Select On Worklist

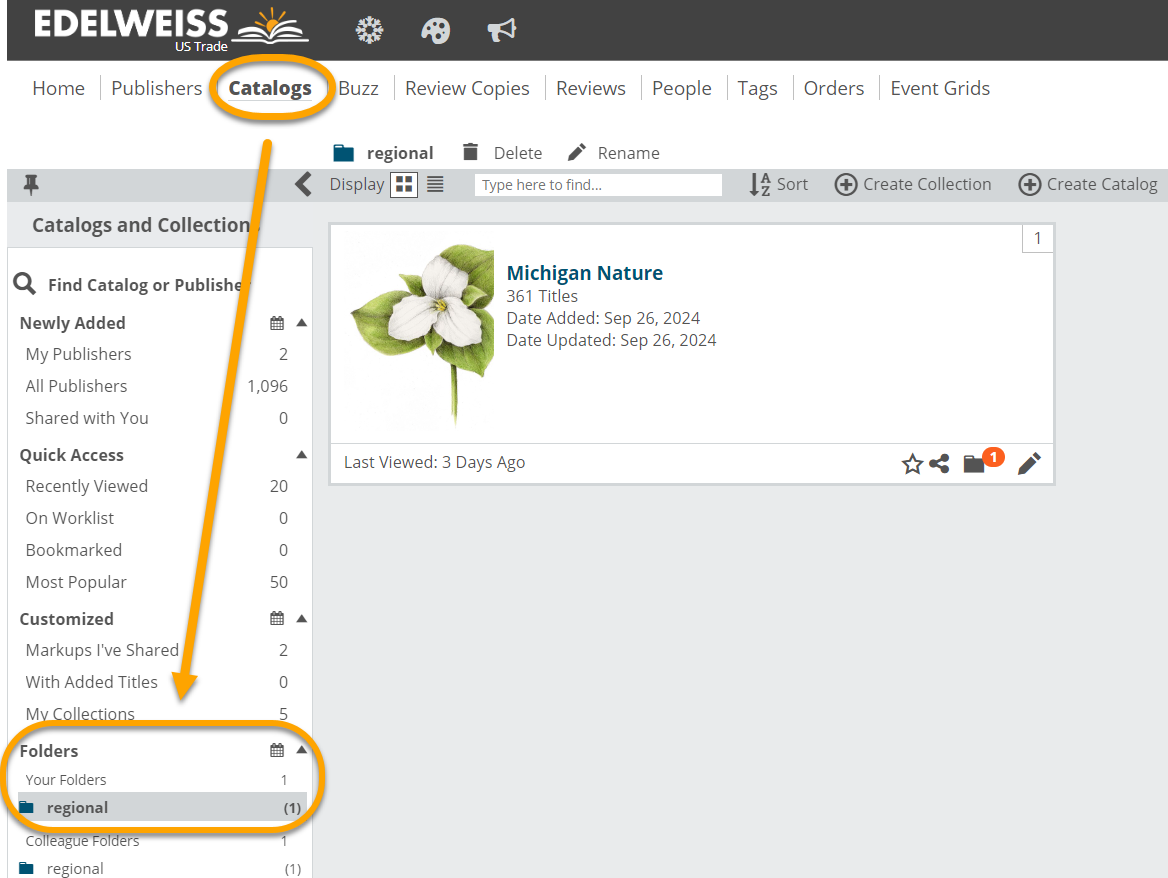coord(157,518)
